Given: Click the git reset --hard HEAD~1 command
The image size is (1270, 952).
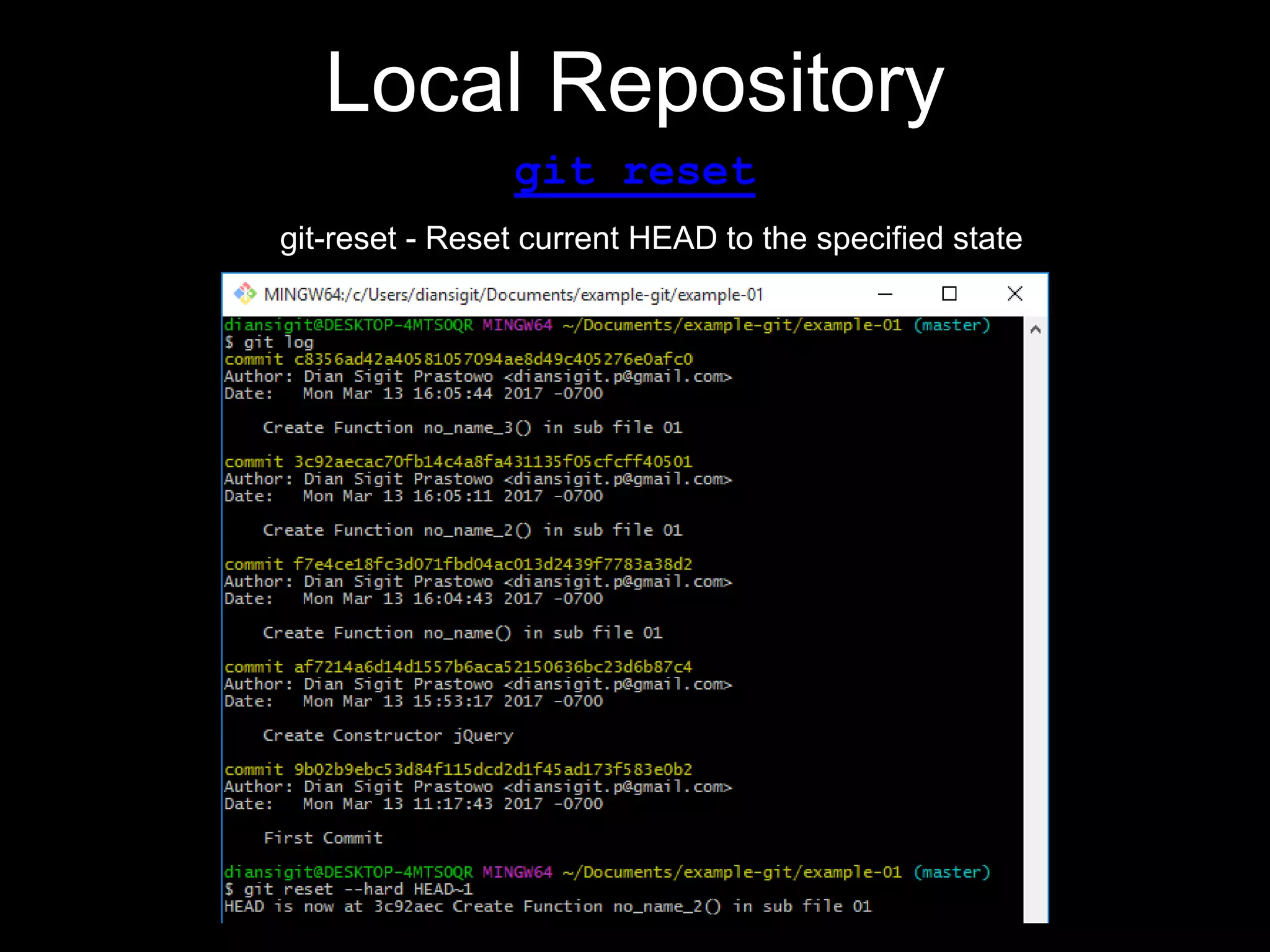Looking at the screenshot, I should [358, 889].
